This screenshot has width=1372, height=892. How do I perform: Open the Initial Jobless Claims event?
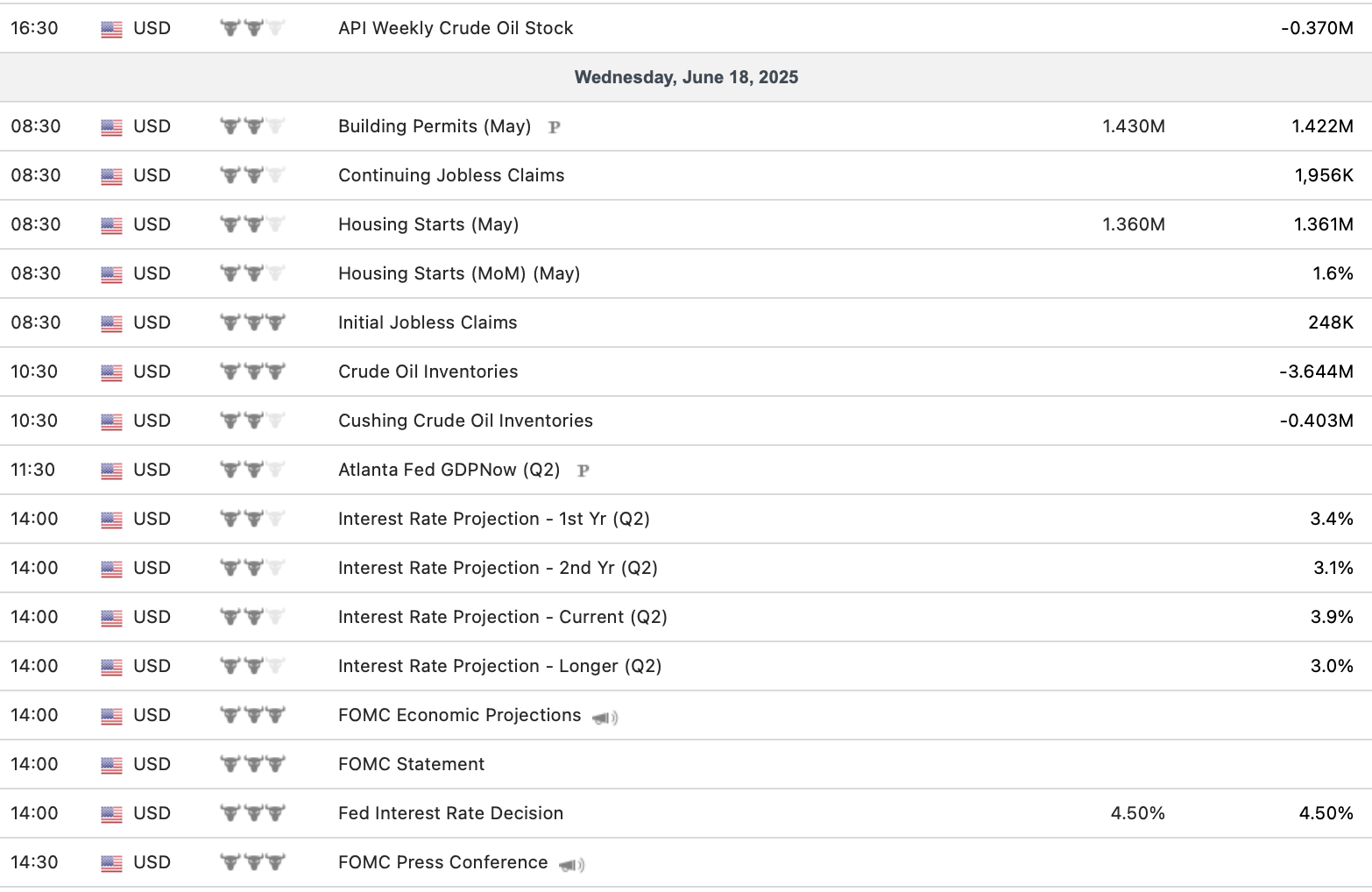tap(428, 322)
